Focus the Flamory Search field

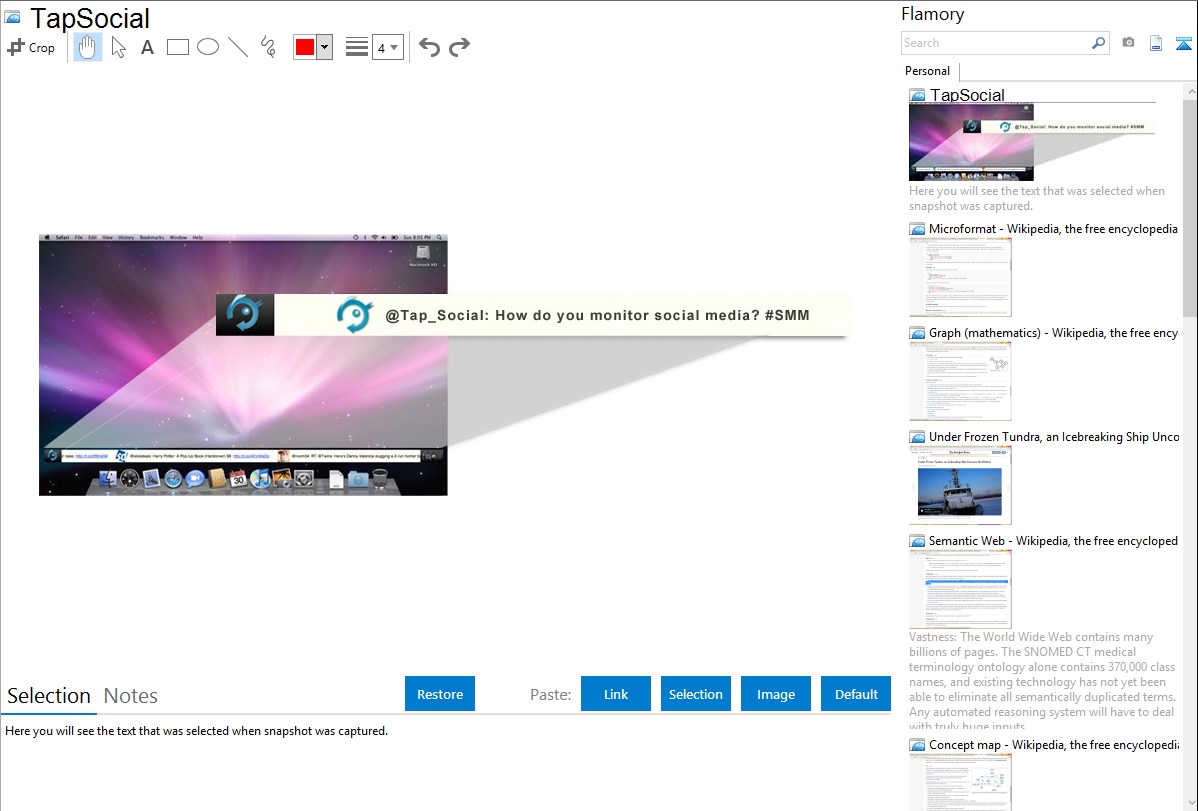(995, 43)
